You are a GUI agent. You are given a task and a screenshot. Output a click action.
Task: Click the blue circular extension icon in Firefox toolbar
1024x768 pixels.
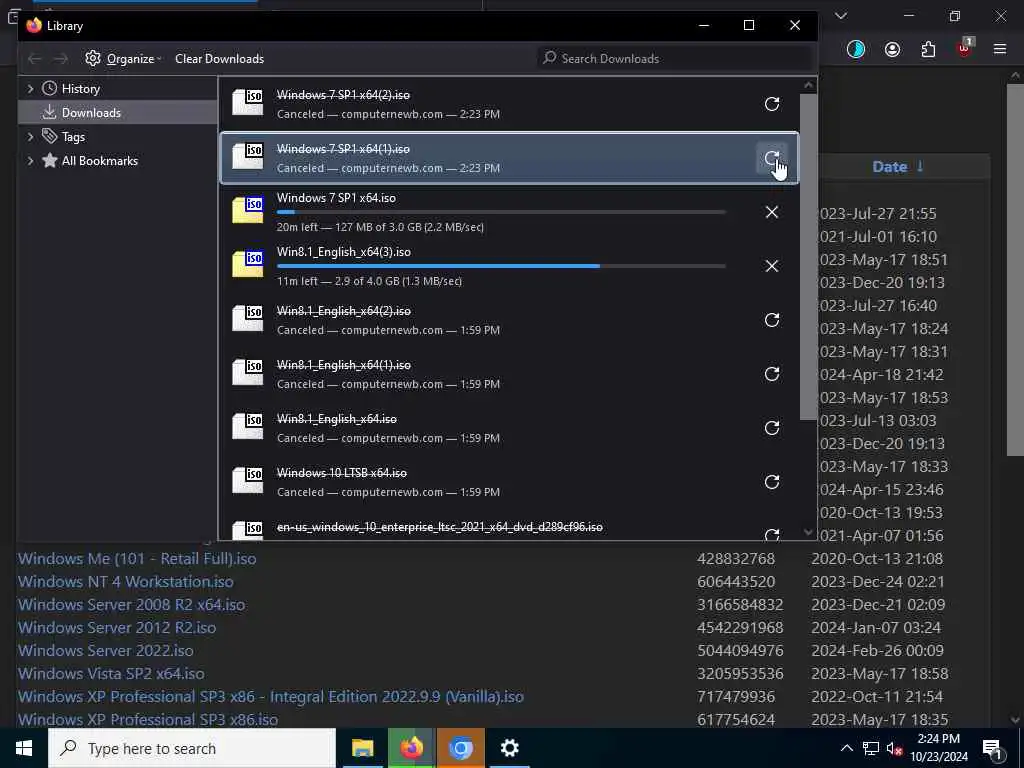(856, 49)
